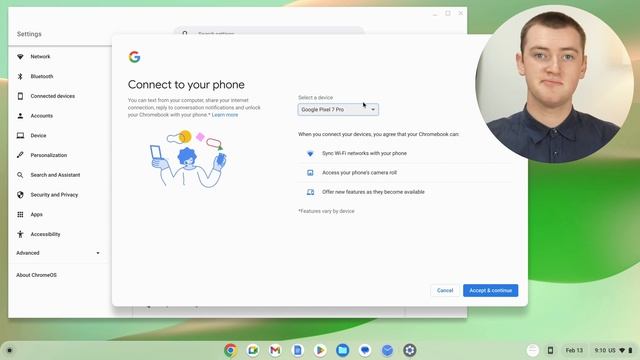Image resolution: width=640 pixels, height=360 pixels.
Task: Open the Connected devices section
Action: (53, 96)
